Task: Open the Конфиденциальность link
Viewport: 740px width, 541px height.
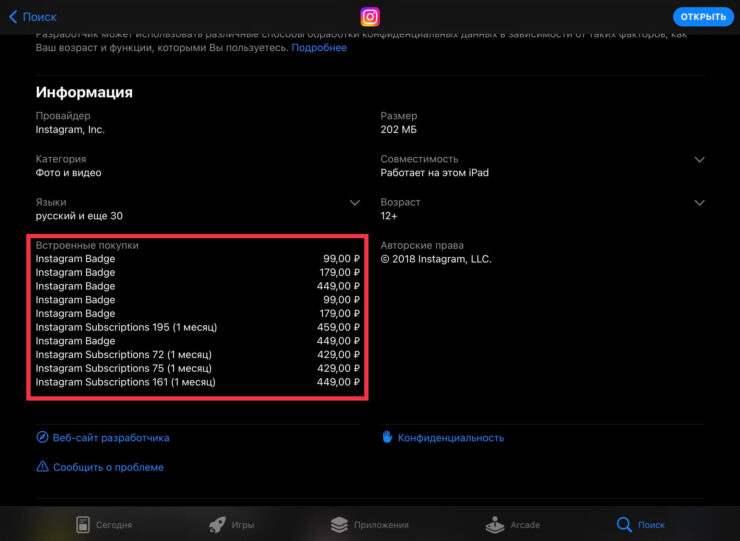Action: [451, 437]
